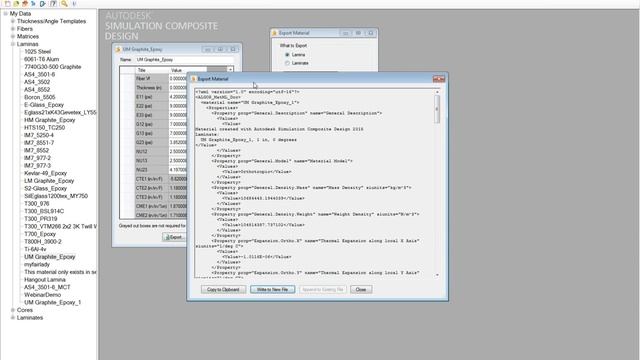Select the Boron_5505 lamina
The width and height of the screenshot is (640, 360).
40,97
